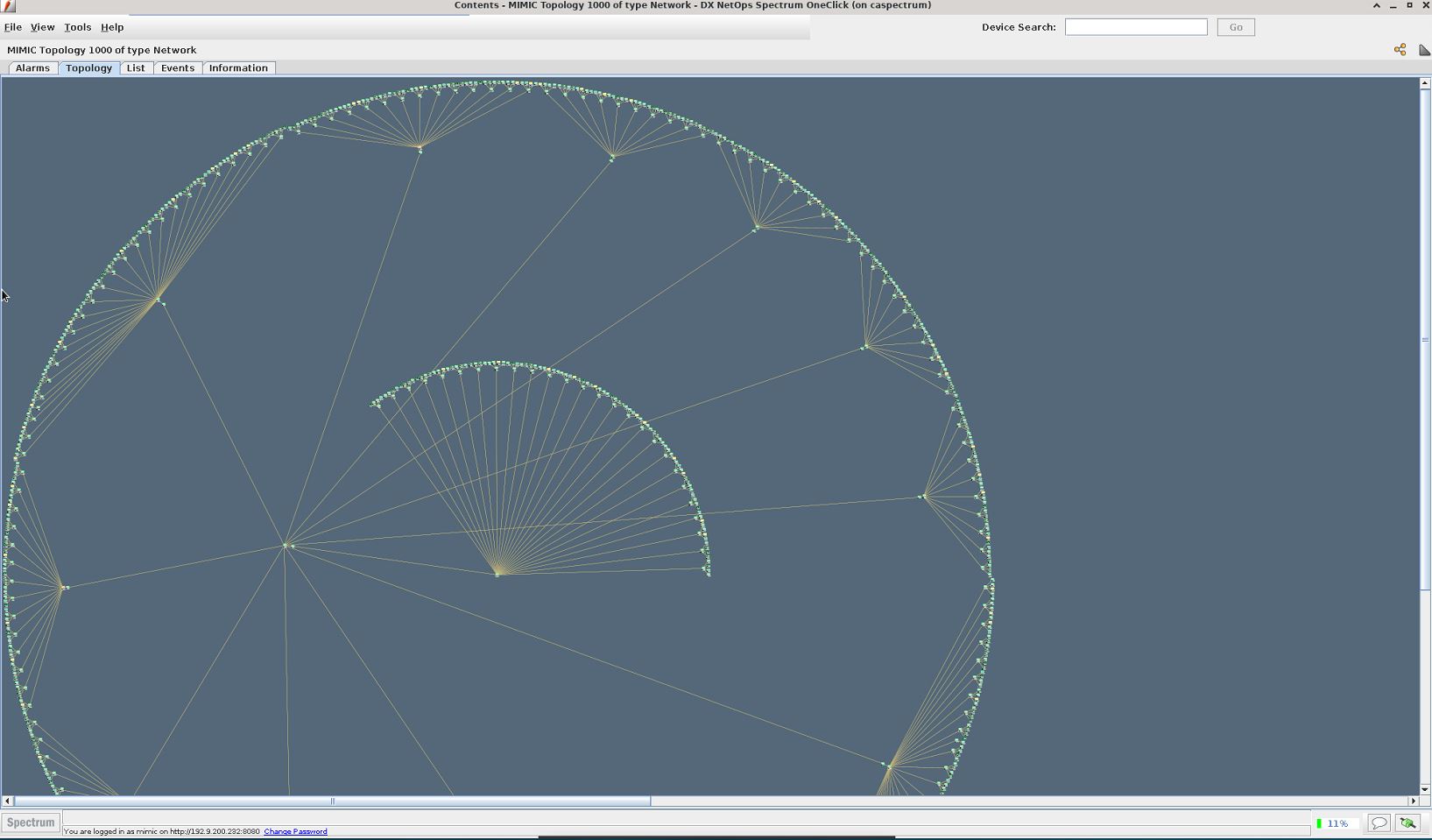Image resolution: width=1432 pixels, height=840 pixels.
Task: Switch to the List tab
Action: tap(136, 67)
